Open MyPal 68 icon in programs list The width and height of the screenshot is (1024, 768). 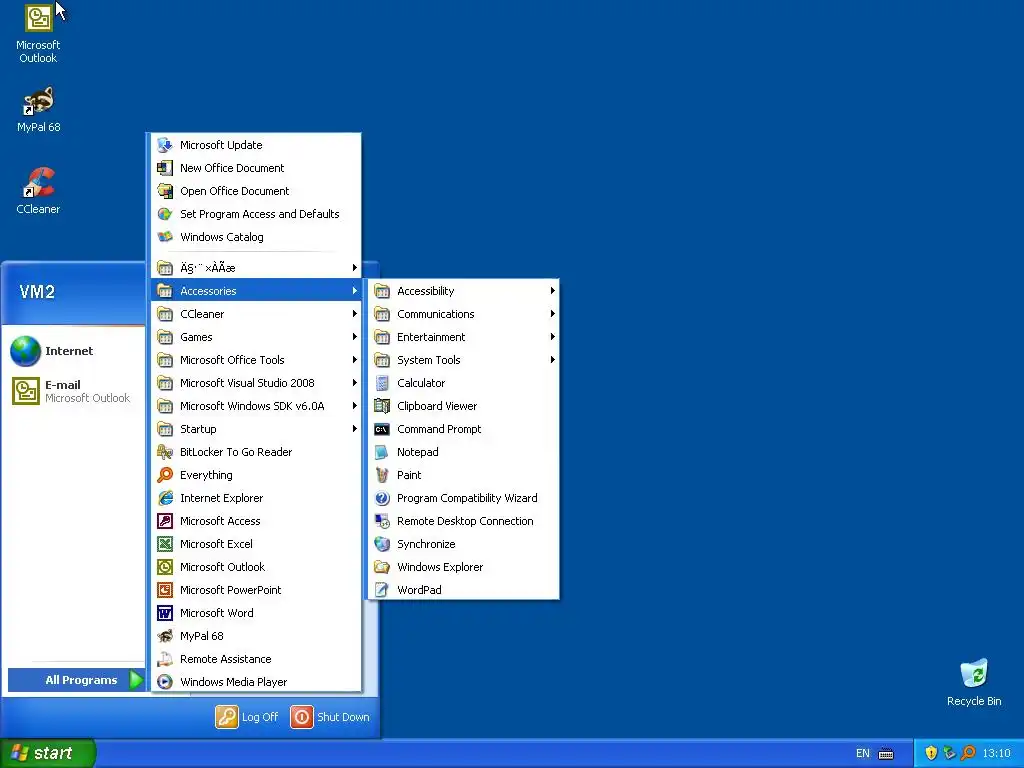(x=165, y=636)
